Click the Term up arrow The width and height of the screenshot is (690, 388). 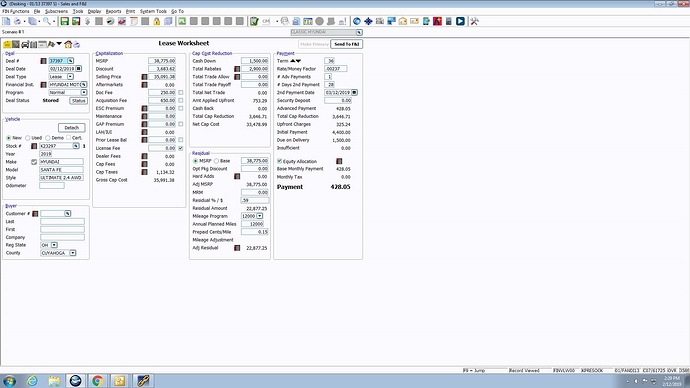pyautogui.click(x=293, y=61)
